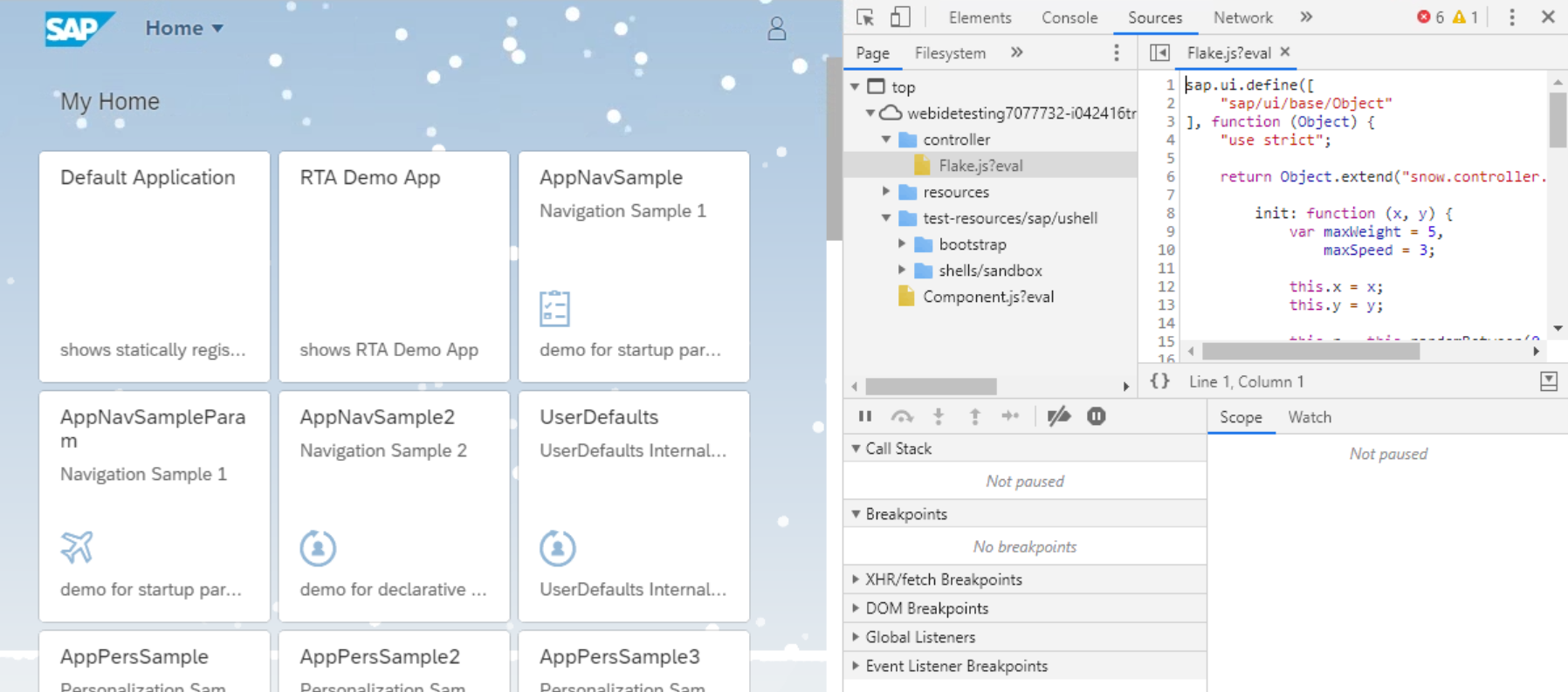Viewport: 1568px width, 692px height.
Task: Click the code editor horizontal scrollbar
Action: click(1310, 351)
